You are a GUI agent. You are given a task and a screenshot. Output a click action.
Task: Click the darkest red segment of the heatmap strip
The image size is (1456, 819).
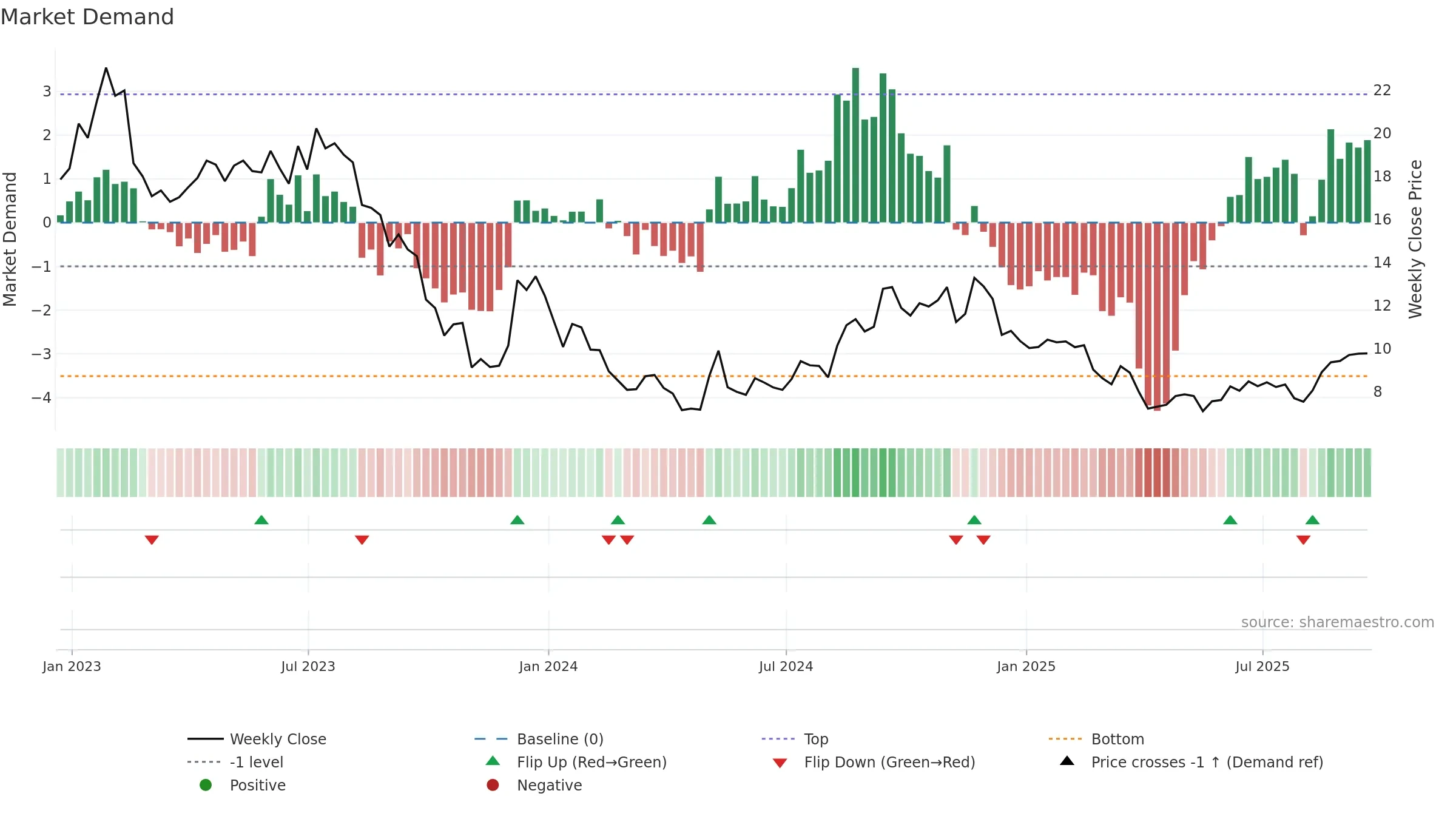(x=1158, y=473)
